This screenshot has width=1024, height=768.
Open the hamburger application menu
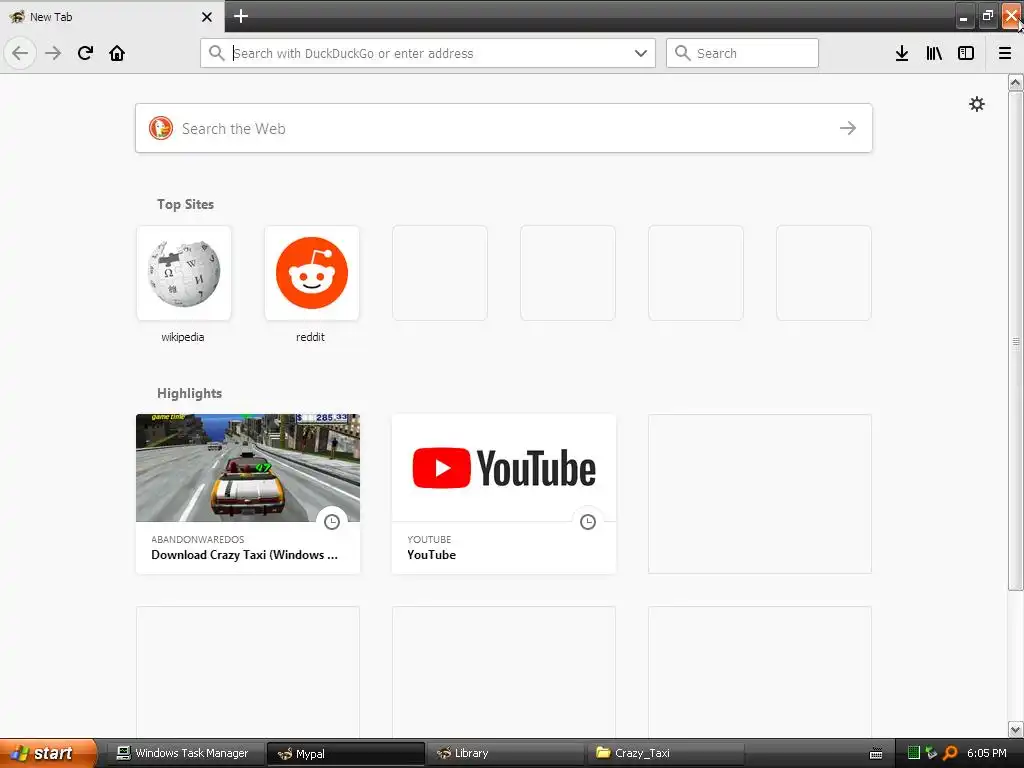click(1005, 53)
